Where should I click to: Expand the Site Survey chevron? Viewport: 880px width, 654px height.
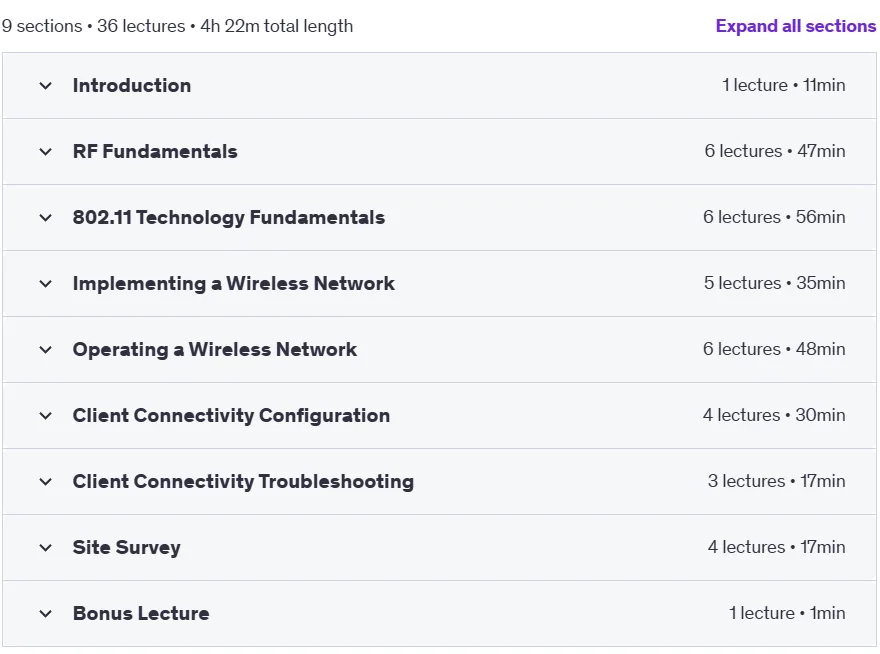45,548
